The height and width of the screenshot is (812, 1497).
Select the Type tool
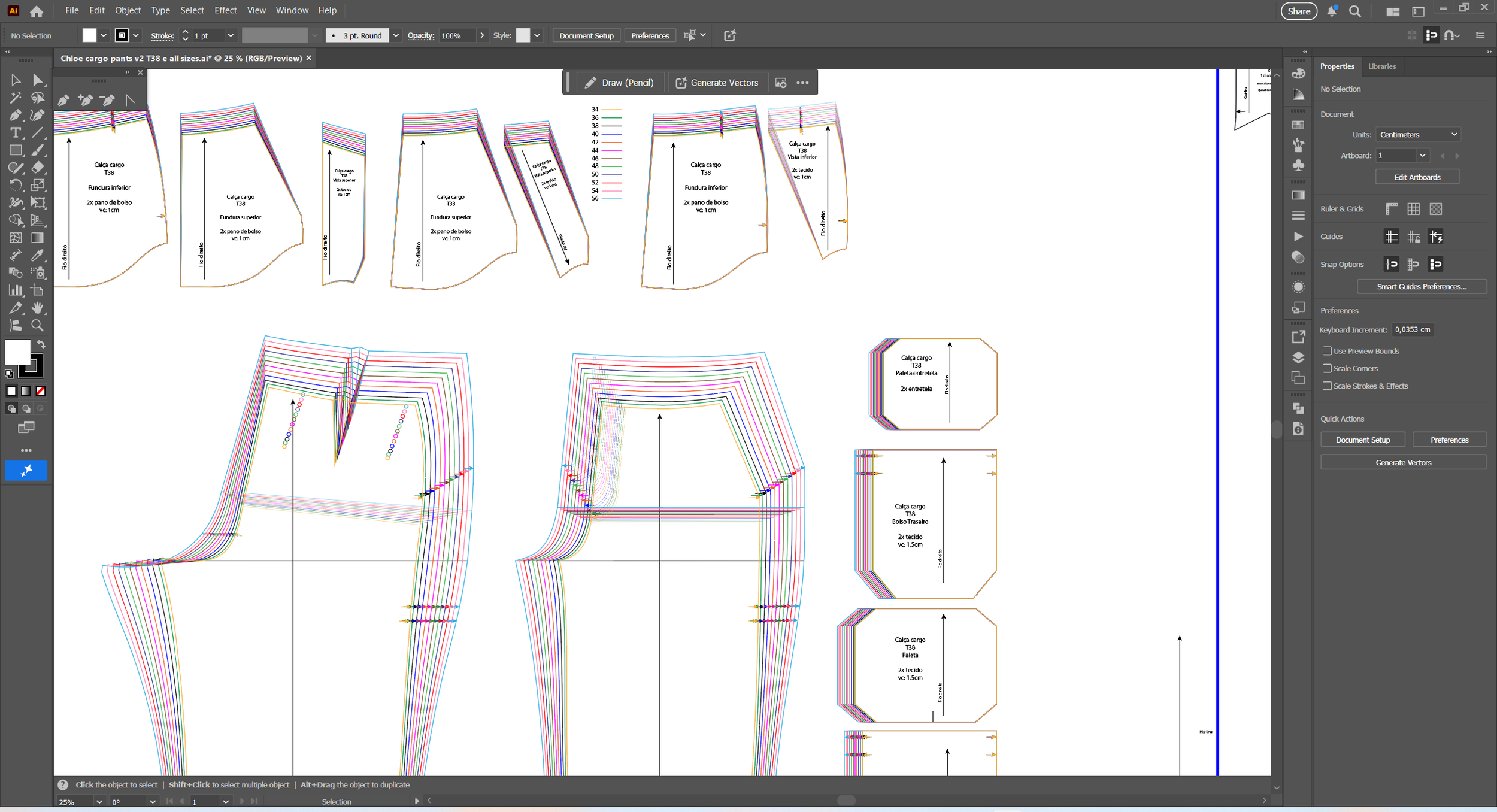click(x=16, y=133)
